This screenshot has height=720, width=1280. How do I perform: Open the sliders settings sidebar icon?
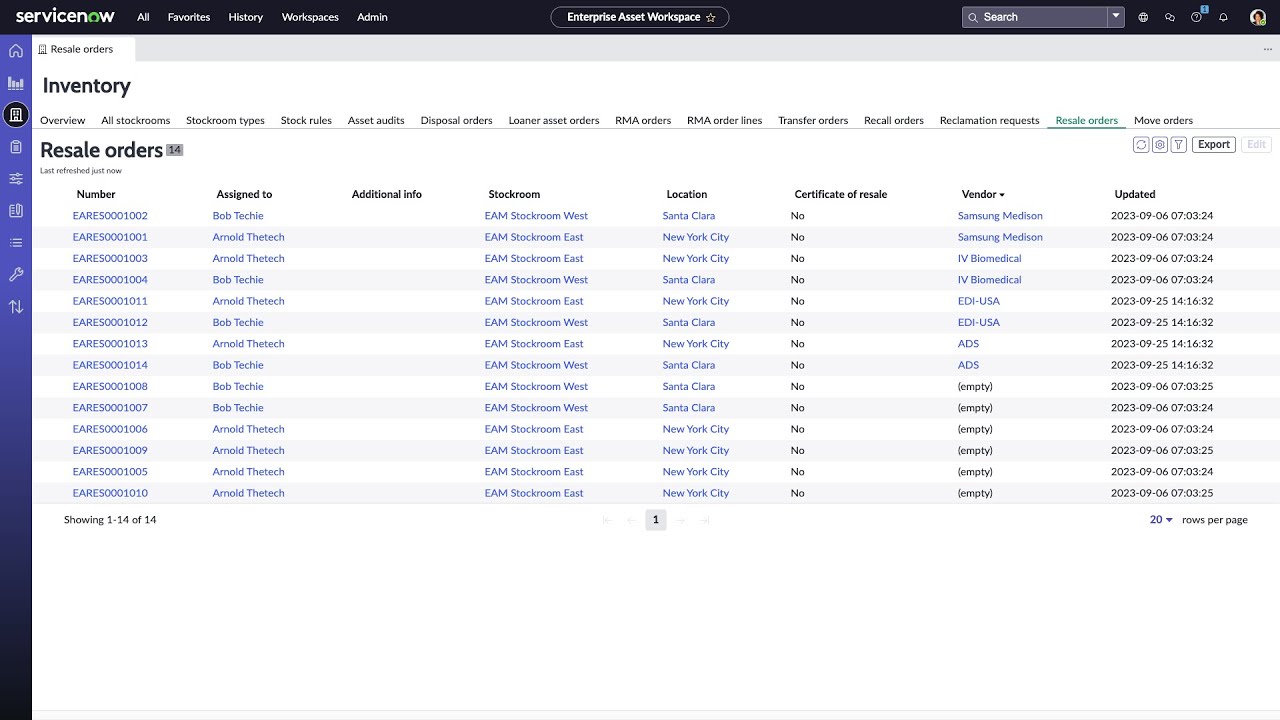tap(16, 179)
